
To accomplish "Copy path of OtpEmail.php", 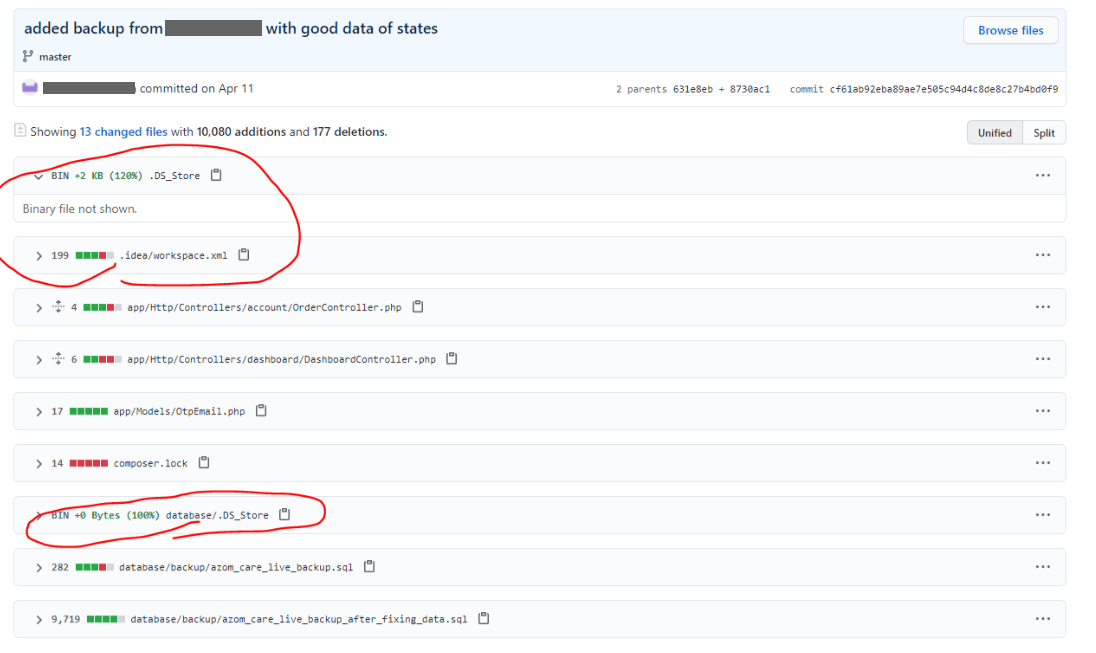I will coord(261,410).
